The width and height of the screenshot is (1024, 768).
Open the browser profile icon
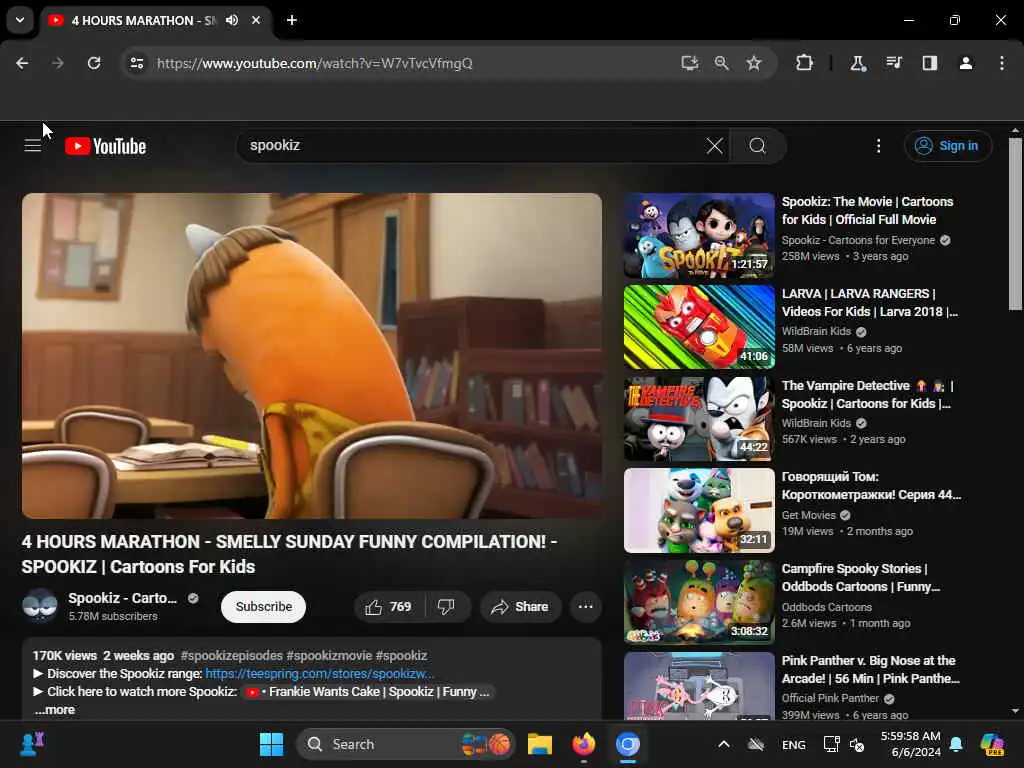tap(966, 63)
